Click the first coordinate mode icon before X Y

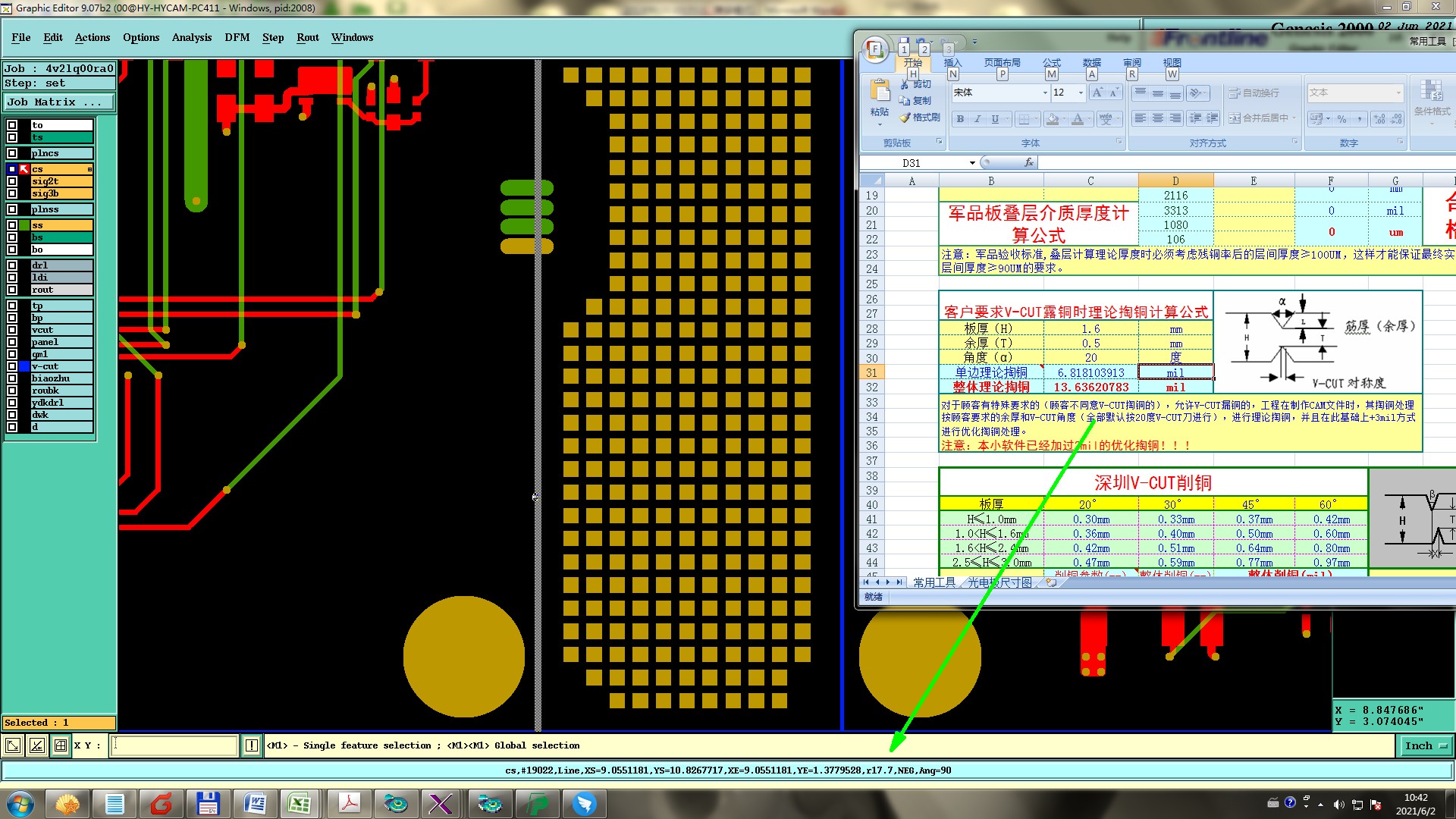(13, 746)
